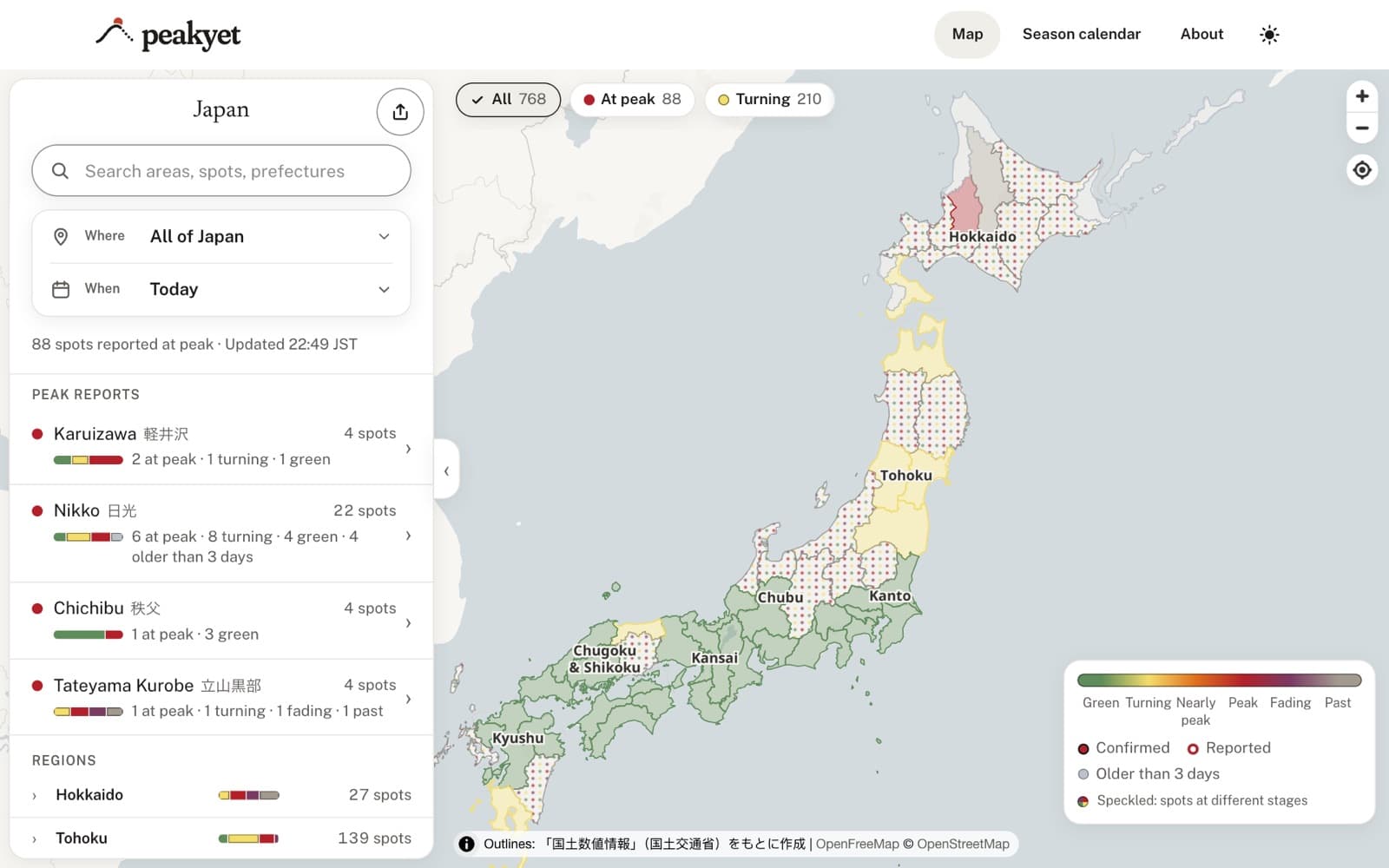Toggle the At peak 88 filter
The image size is (1389, 868).
coord(632,99)
